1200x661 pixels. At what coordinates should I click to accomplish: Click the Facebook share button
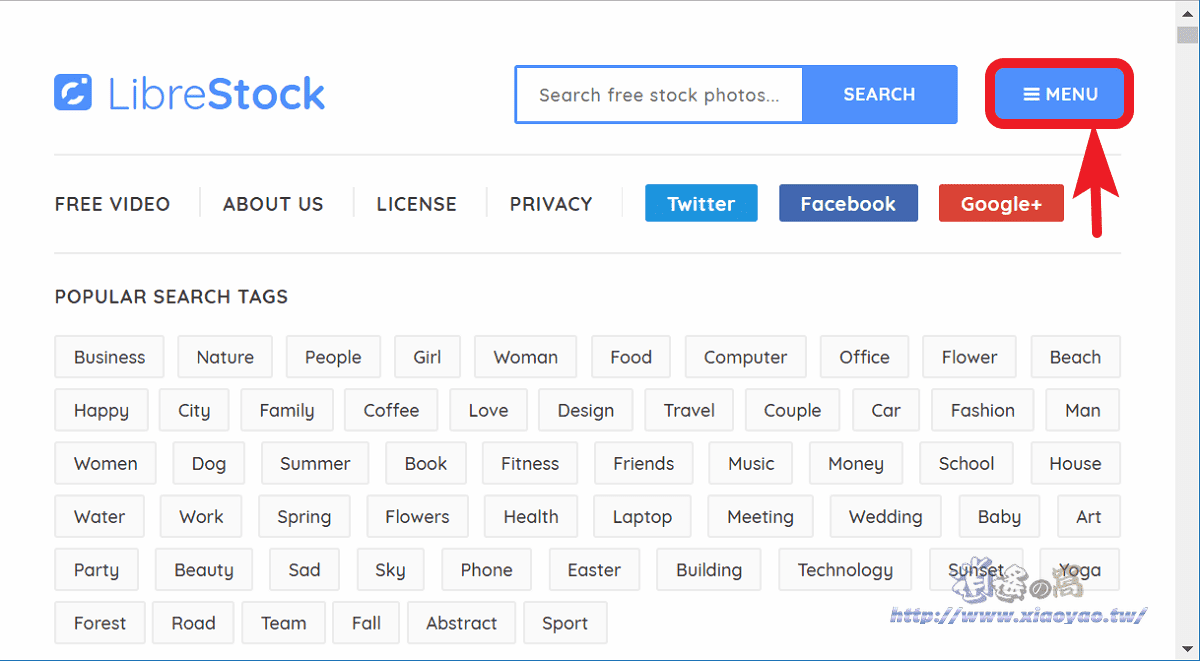click(x=848, y=203)
